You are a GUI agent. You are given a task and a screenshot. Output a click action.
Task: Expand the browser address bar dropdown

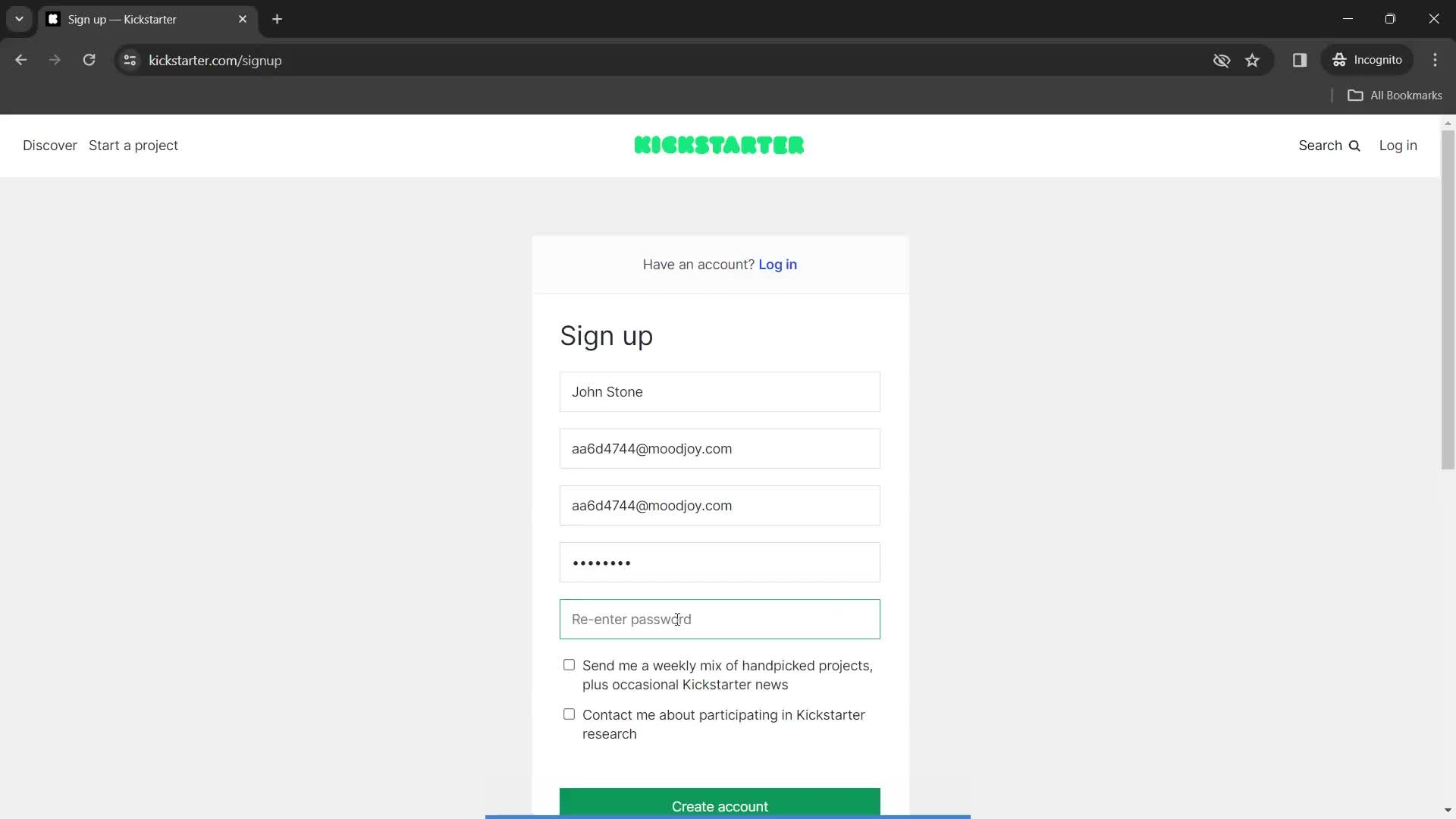(18, 19)
